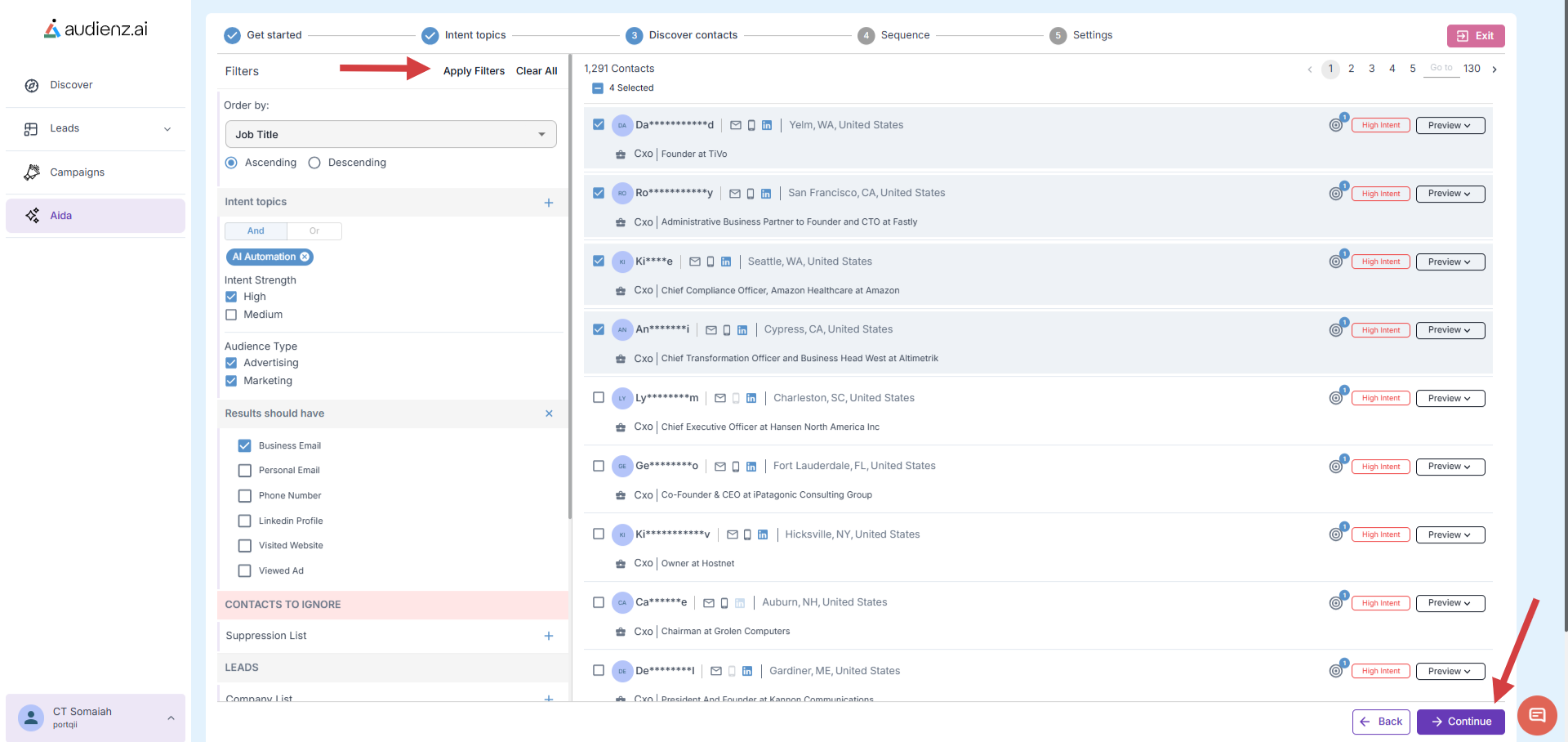Expand the Leads sidebar chevron

[x=167, y=129]
